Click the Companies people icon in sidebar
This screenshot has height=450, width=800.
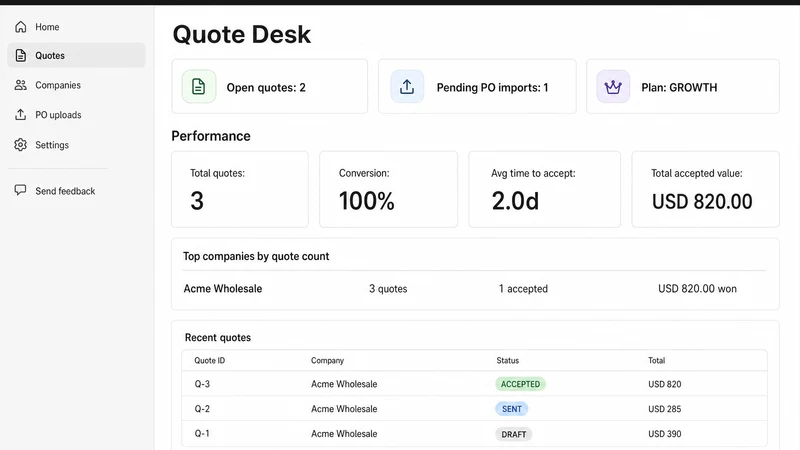(20, 85)
